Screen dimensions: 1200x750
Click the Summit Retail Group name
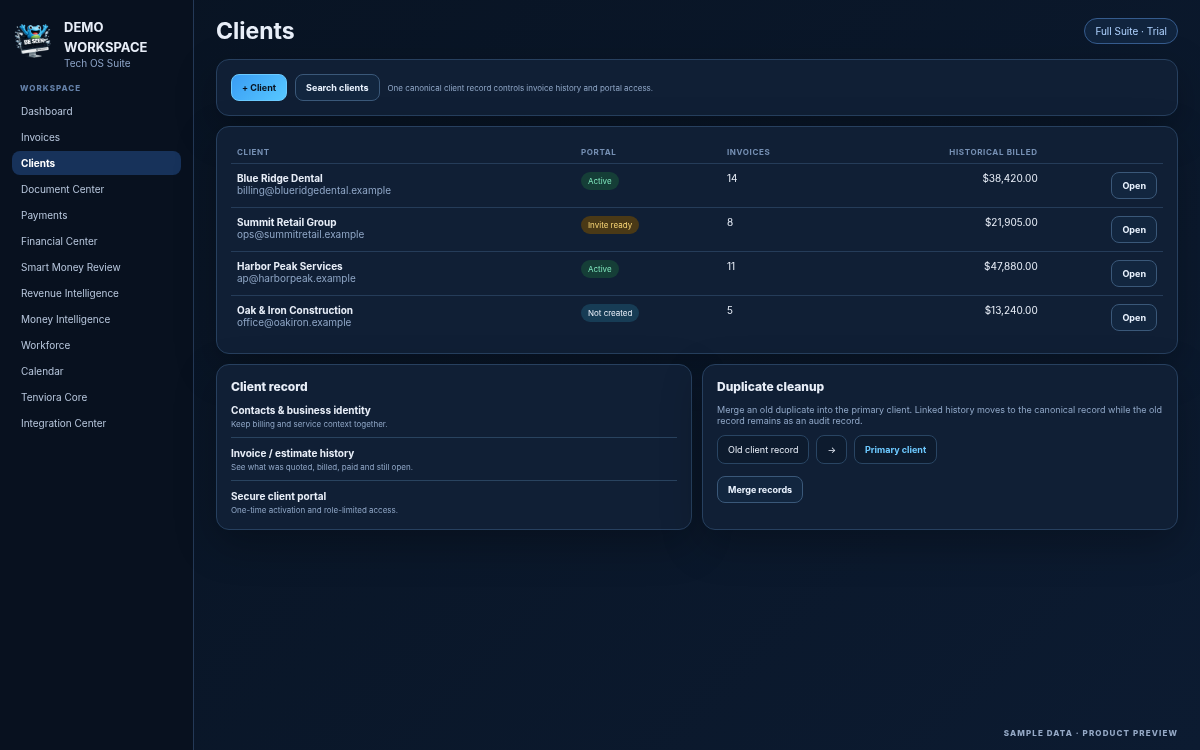pyautogui.click(x=287, y=222)
